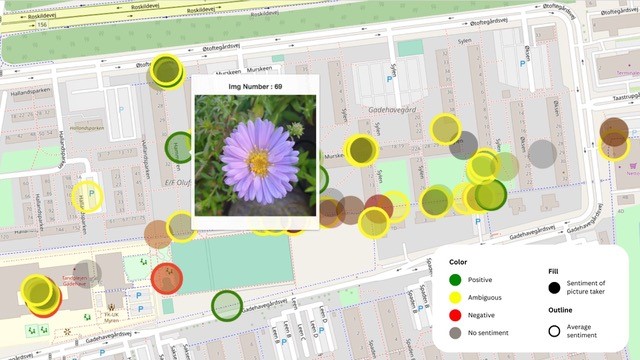640x360 pixels.
Task: Click the Img Number : 69 popup title
Action: (255, 87)
